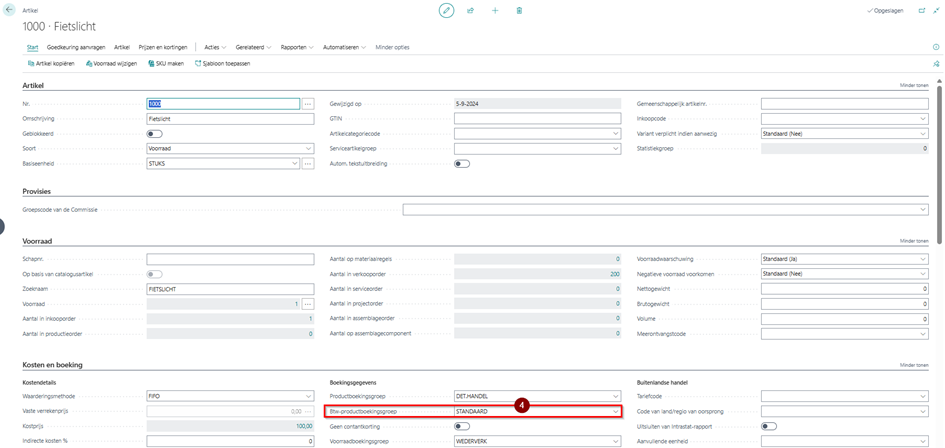Screen dimensions: 945x448
Task: Click Minder tonen in Voorraad section
Action: [x=914, y=241]
